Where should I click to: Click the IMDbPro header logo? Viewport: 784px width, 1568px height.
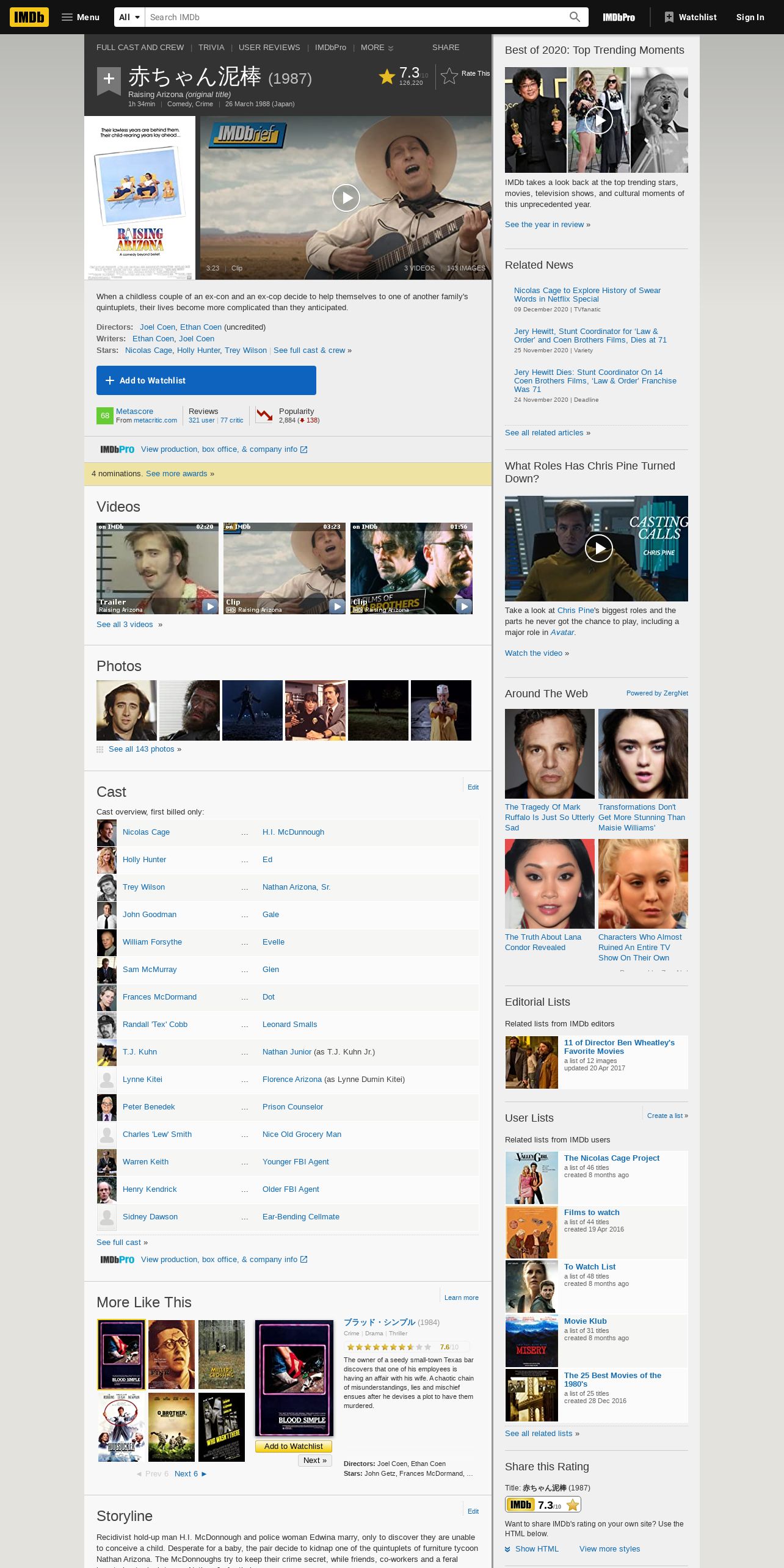[x=619, y=17]
